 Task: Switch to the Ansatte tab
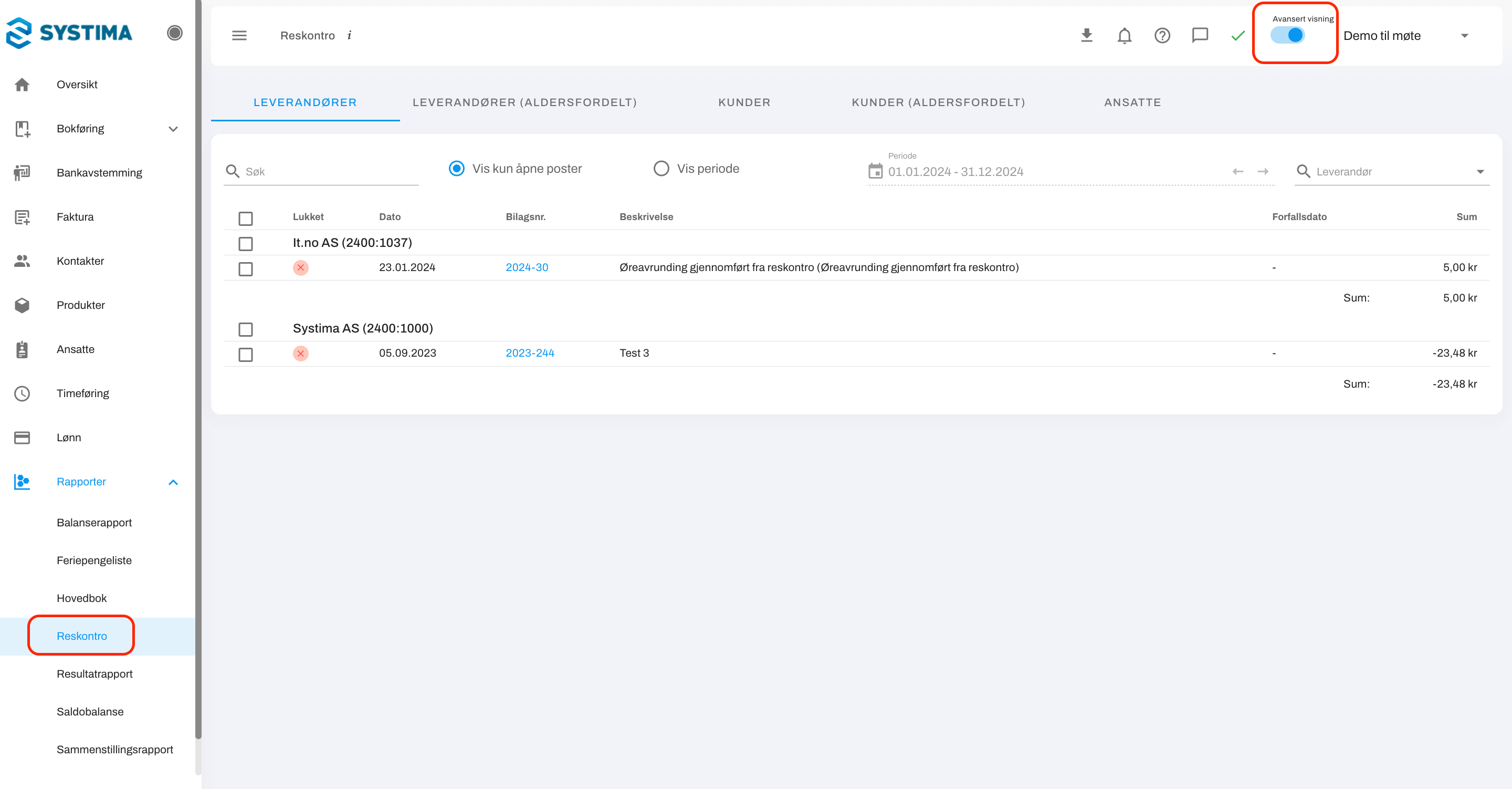tap(1132, 102)
